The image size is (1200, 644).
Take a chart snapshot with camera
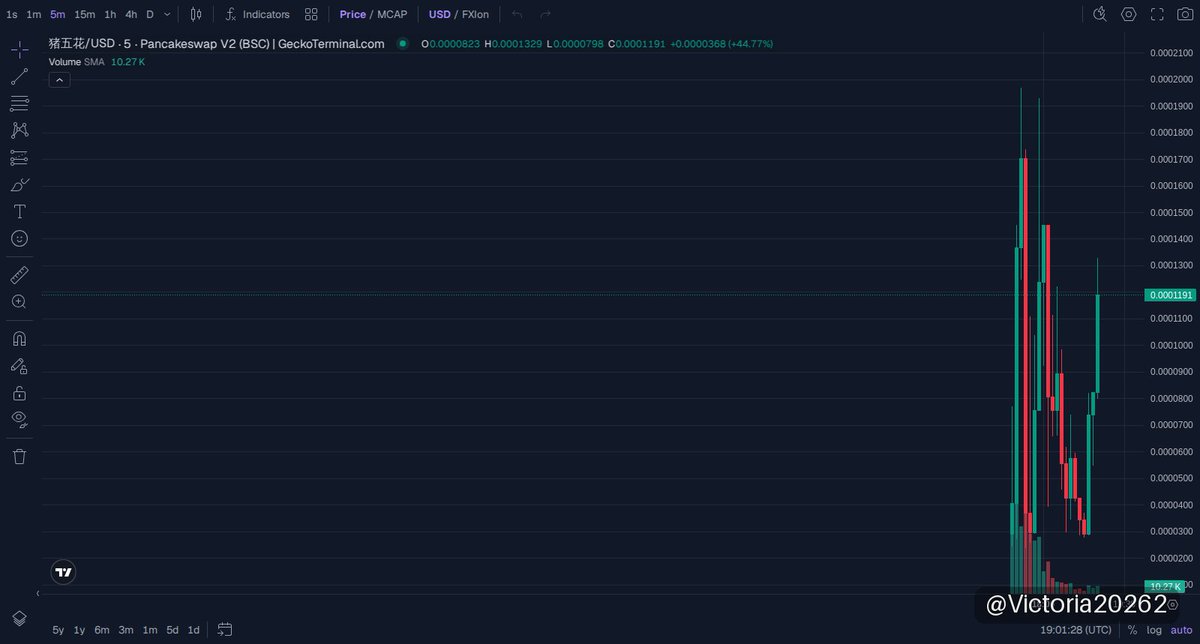1185,14
